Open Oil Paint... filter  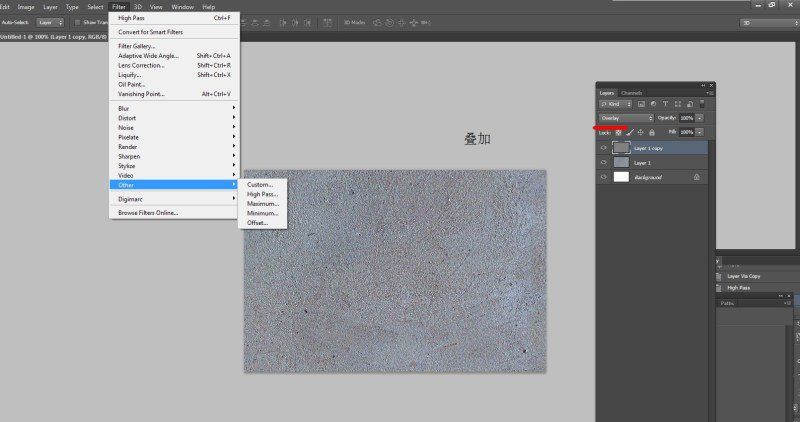(x=174, y=84)
